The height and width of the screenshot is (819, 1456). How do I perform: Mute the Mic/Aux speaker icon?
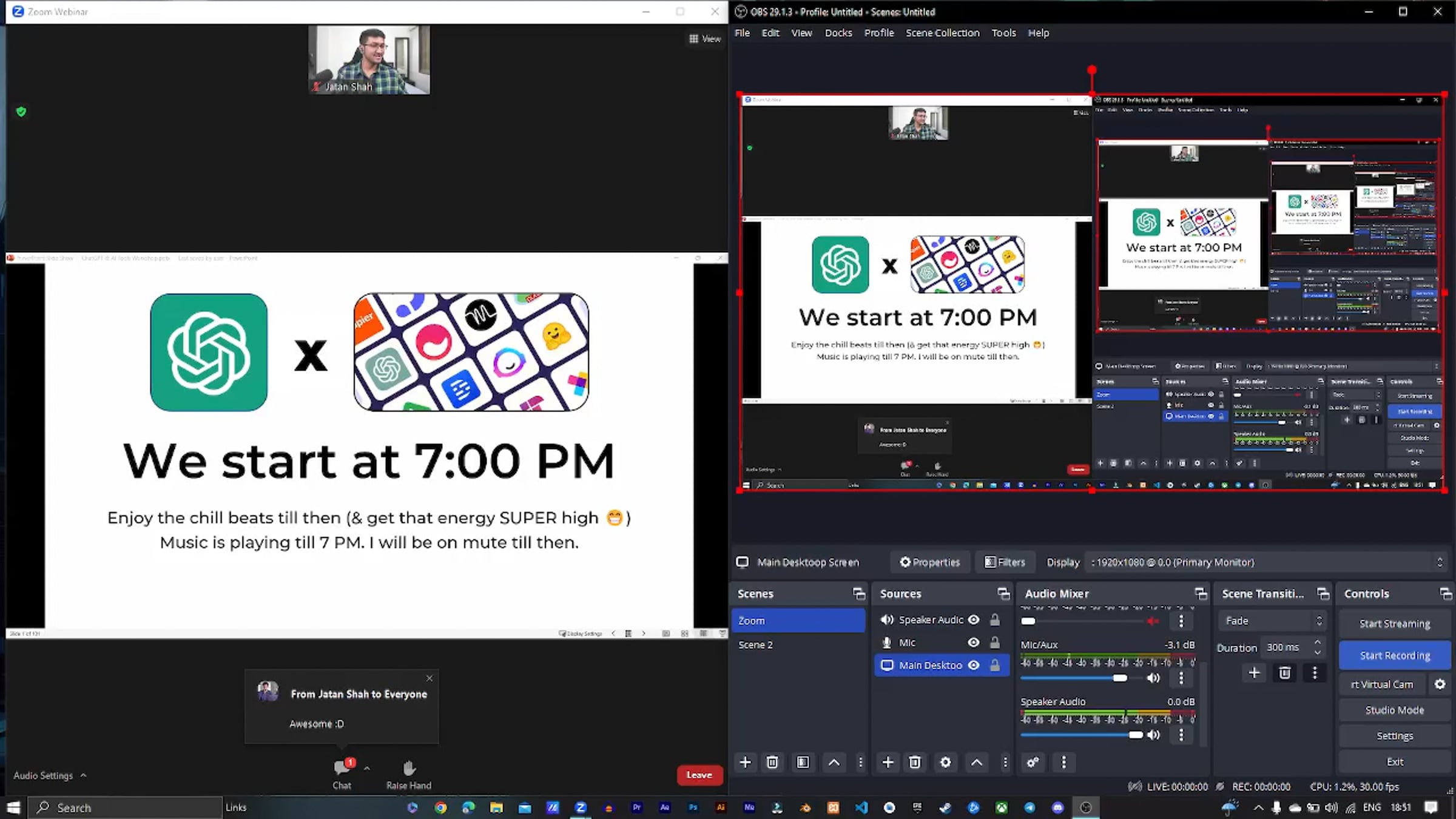tap(1153, 678)
